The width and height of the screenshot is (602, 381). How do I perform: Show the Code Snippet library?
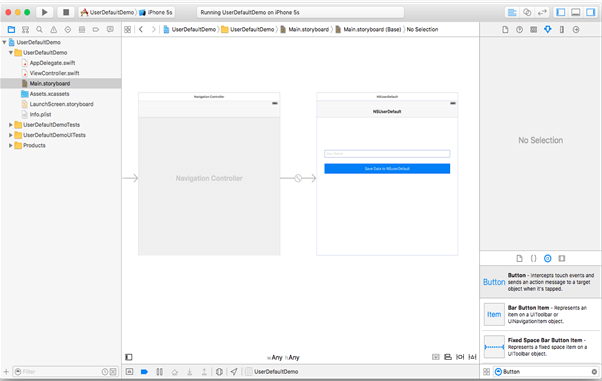(x=534, y=258)
